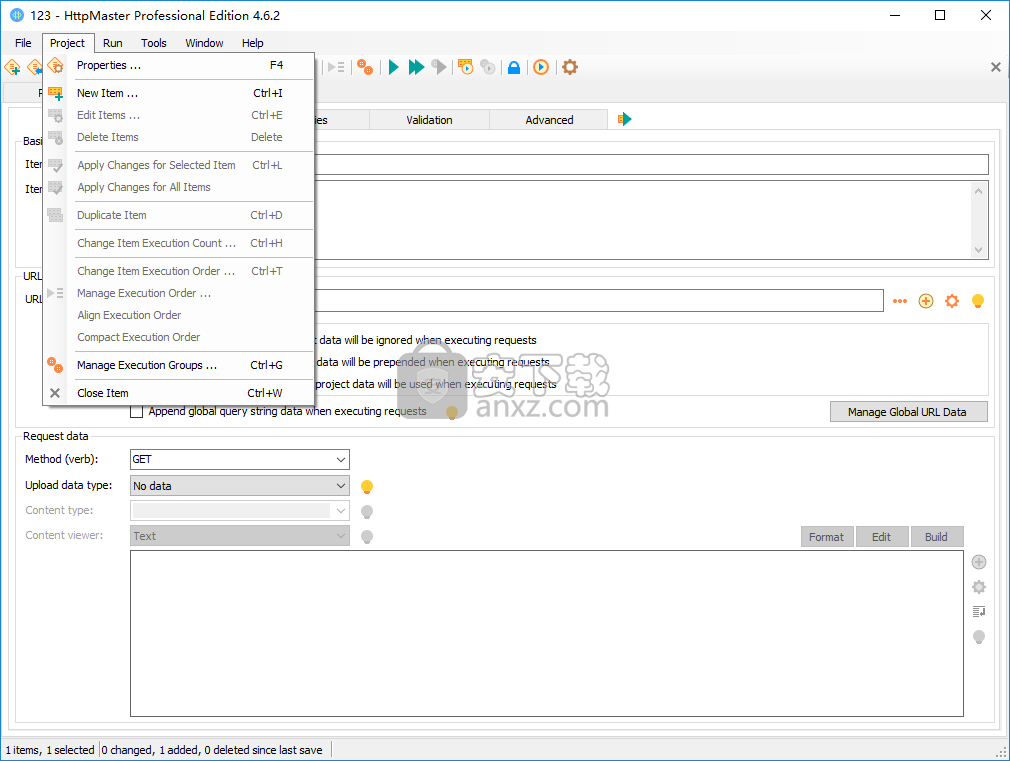The image size is (1010, 761).
Task: Click the Project menu header
Action: (x=68, y=43)
